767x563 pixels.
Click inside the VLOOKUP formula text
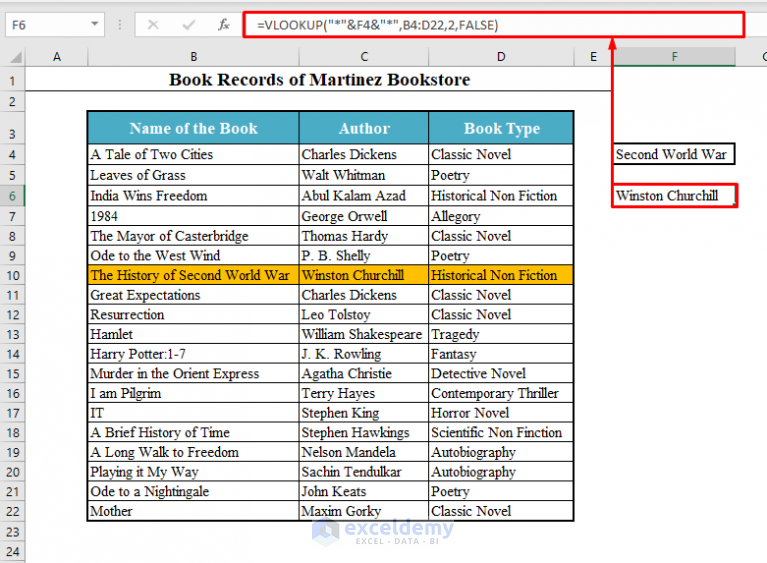377,25
